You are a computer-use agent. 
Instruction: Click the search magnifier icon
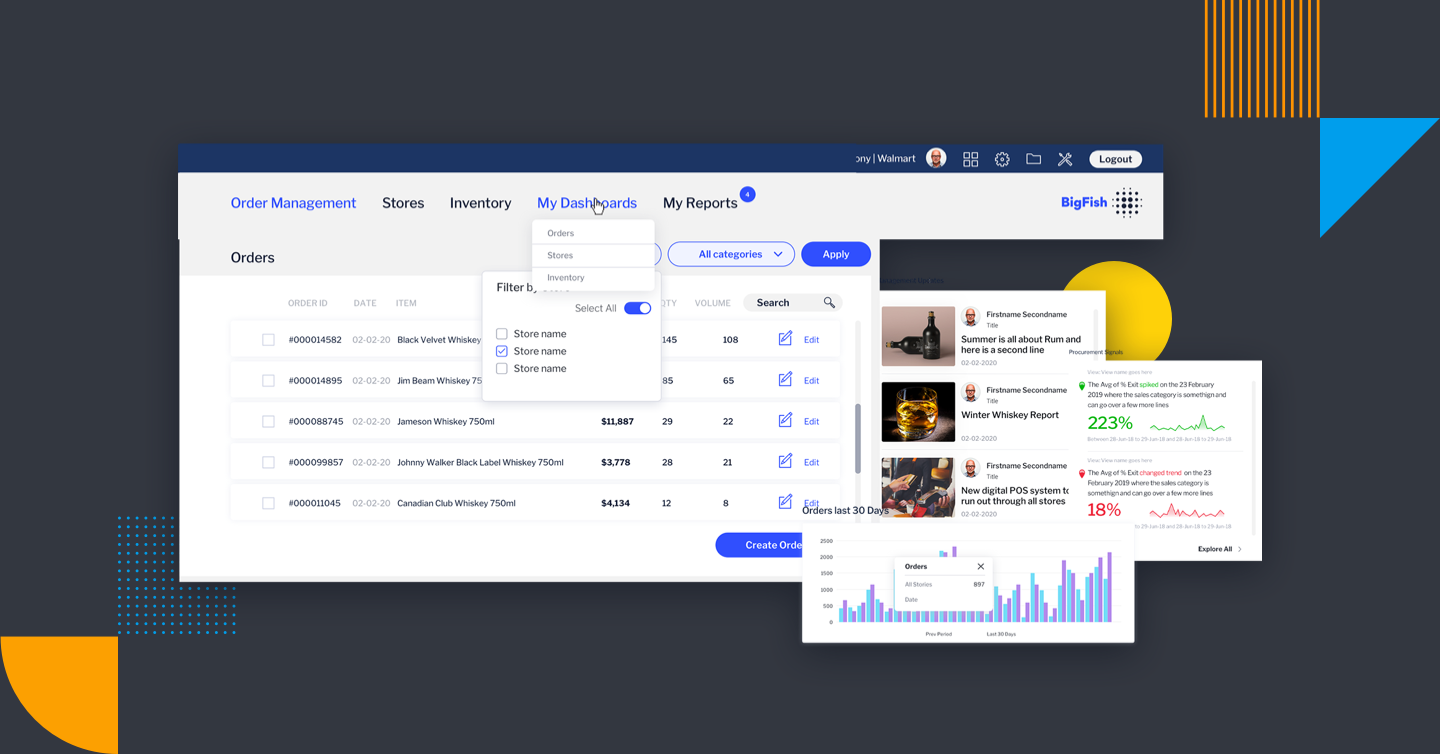(x=829, y=303)
